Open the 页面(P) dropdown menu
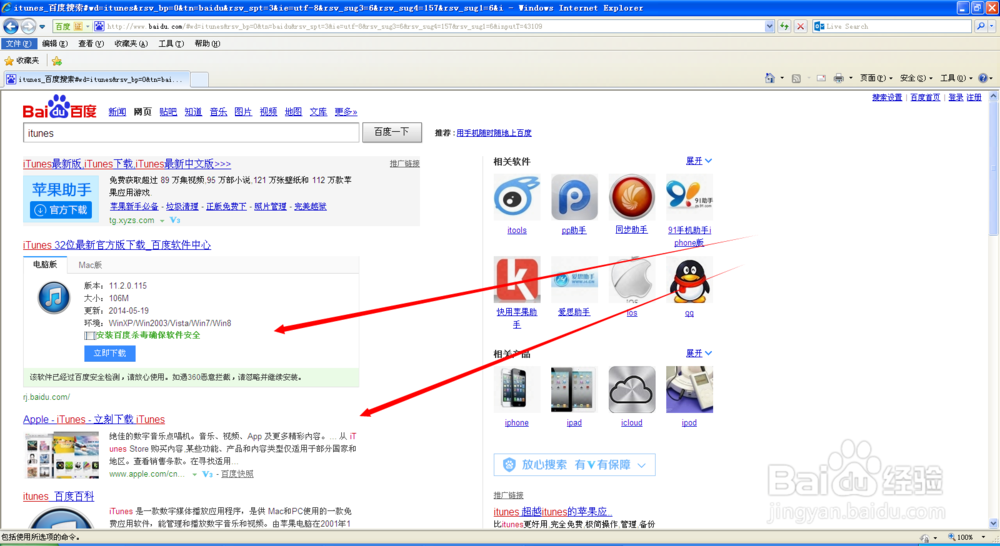Image resolution: width=1000 pixels, height=546 pixels. click(x=876, y=78)
